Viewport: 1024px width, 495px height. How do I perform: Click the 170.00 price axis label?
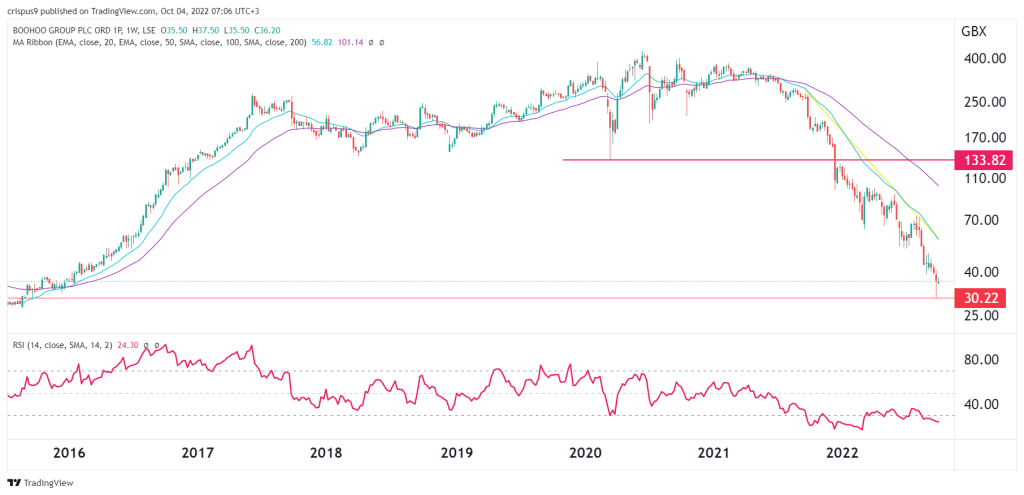[x=987, y=138]
